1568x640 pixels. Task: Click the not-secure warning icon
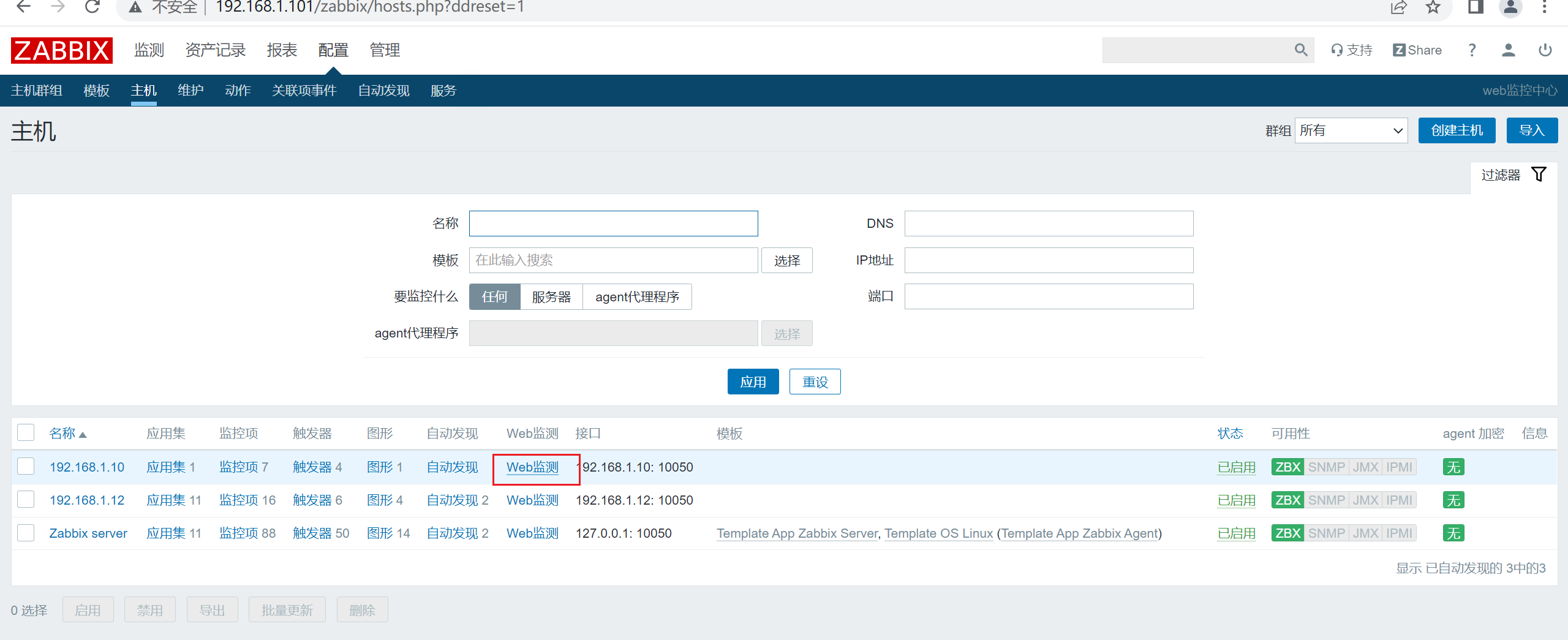pyautogui.click(x=135, y=7)
